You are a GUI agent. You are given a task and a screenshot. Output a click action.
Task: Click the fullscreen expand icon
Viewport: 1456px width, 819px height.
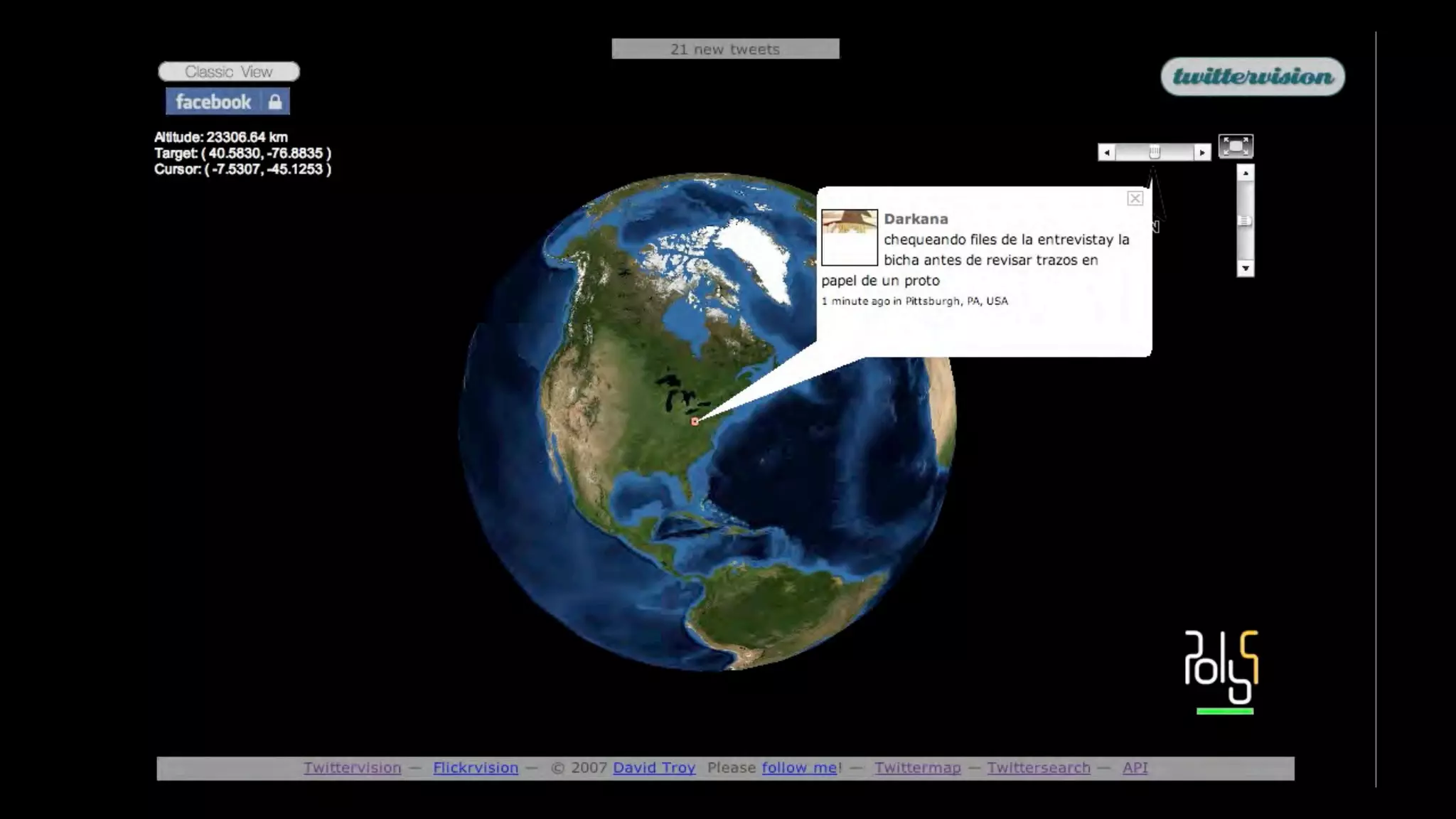1236,146
